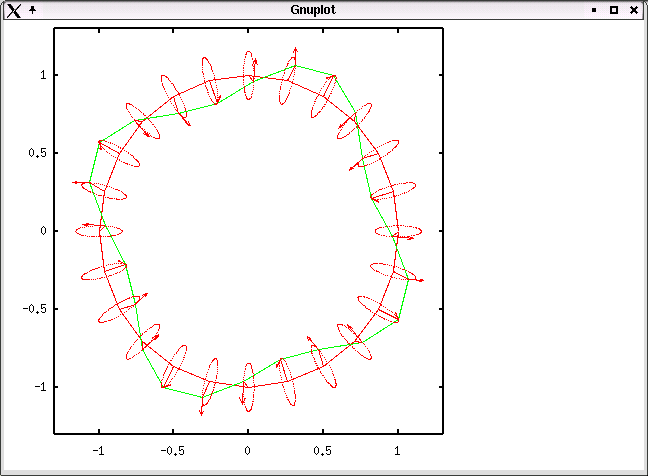Click the y-axis label 0.5
Image resolution: width=648 pixels, height=476 pixels.
[37, 153]
